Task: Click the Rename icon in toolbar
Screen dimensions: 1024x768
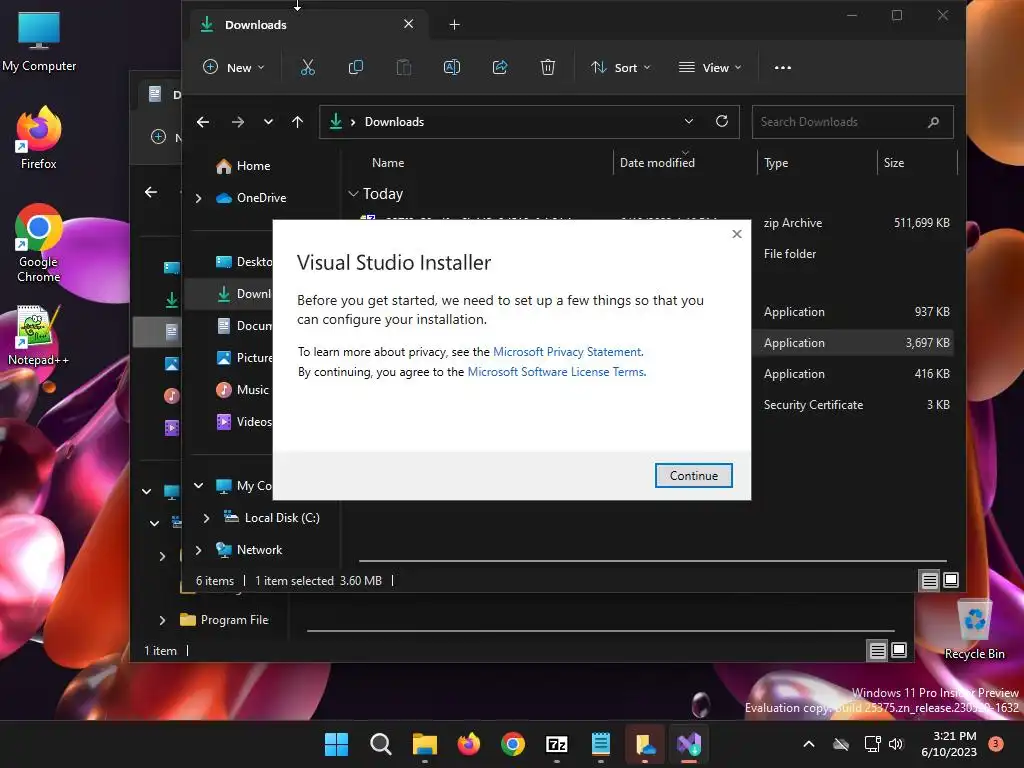Action: coord(452,67)
